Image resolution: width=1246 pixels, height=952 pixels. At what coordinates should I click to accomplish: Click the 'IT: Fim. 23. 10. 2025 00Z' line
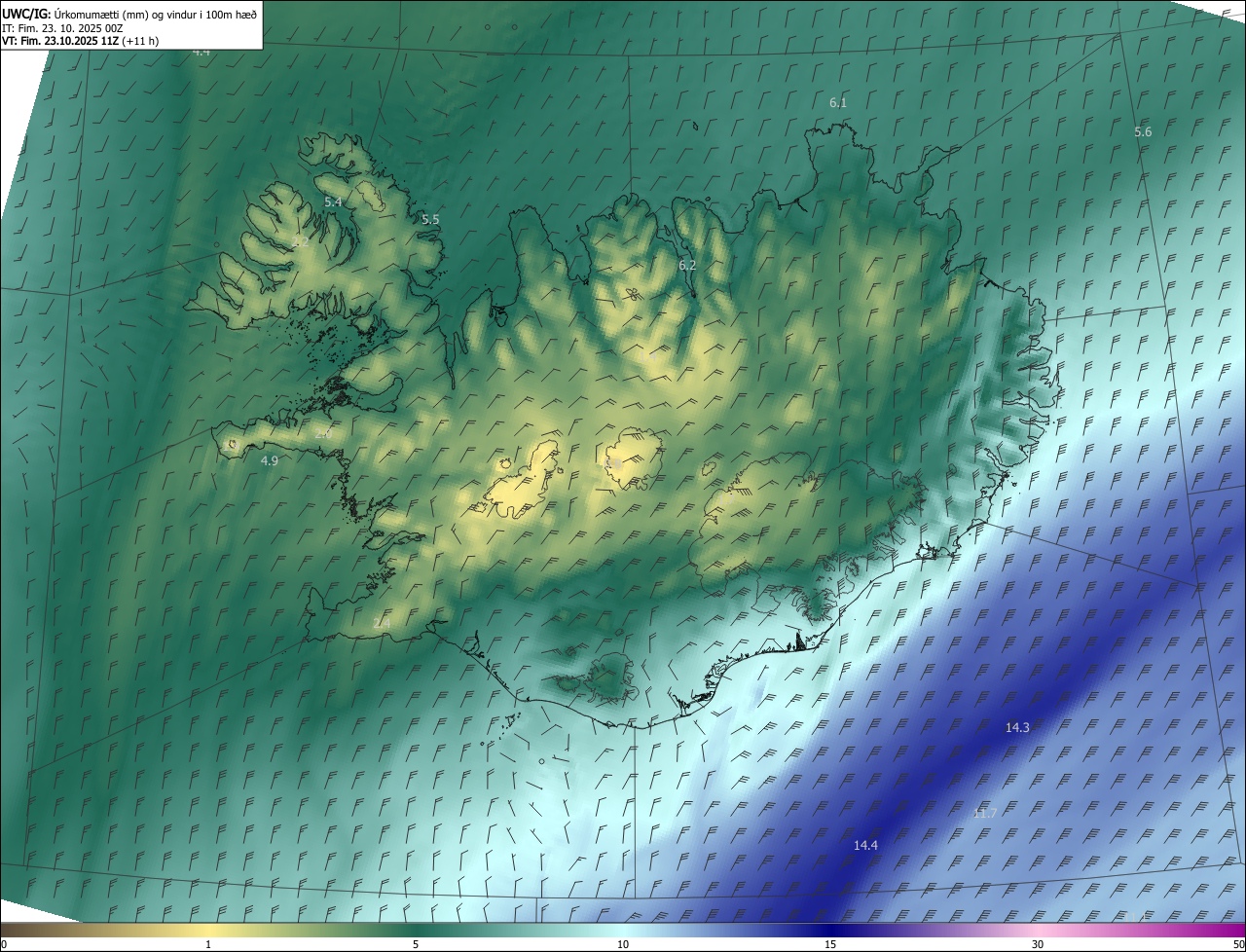61,27
